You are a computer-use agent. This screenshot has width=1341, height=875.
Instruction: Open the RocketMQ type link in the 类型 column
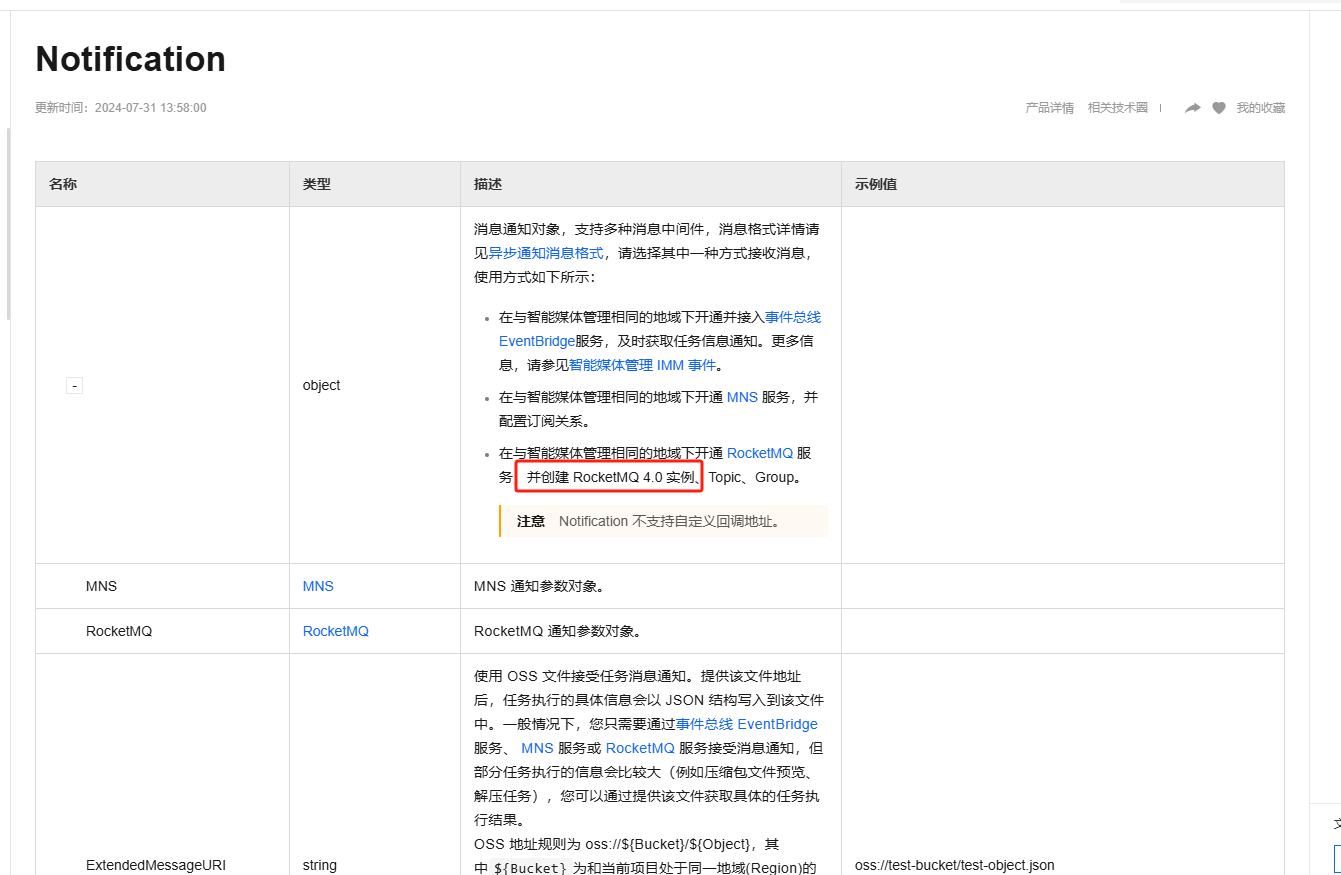(336, 631)
